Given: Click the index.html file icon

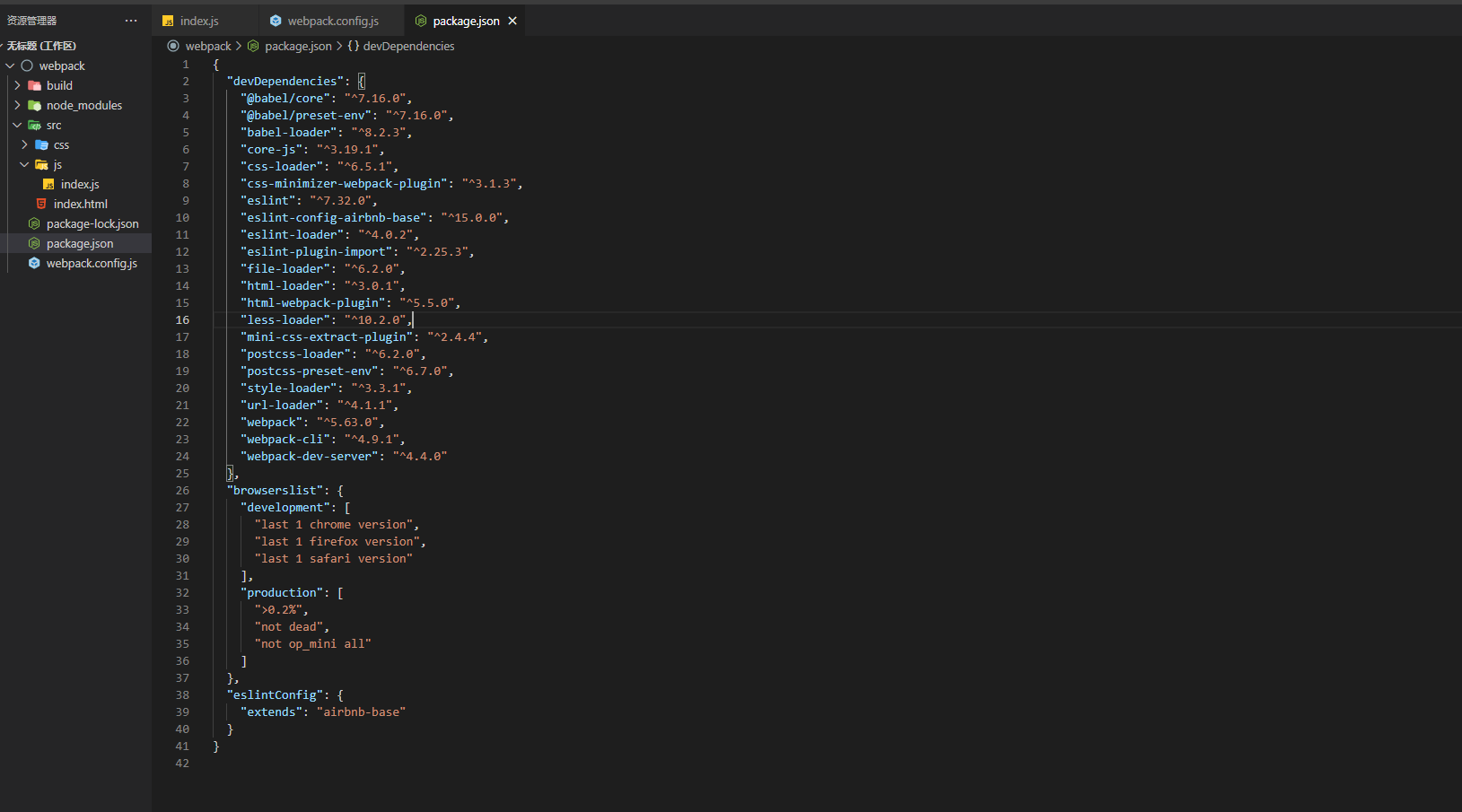Looking at the screenshot, I should pyautogui.click(x=41, y=204).
